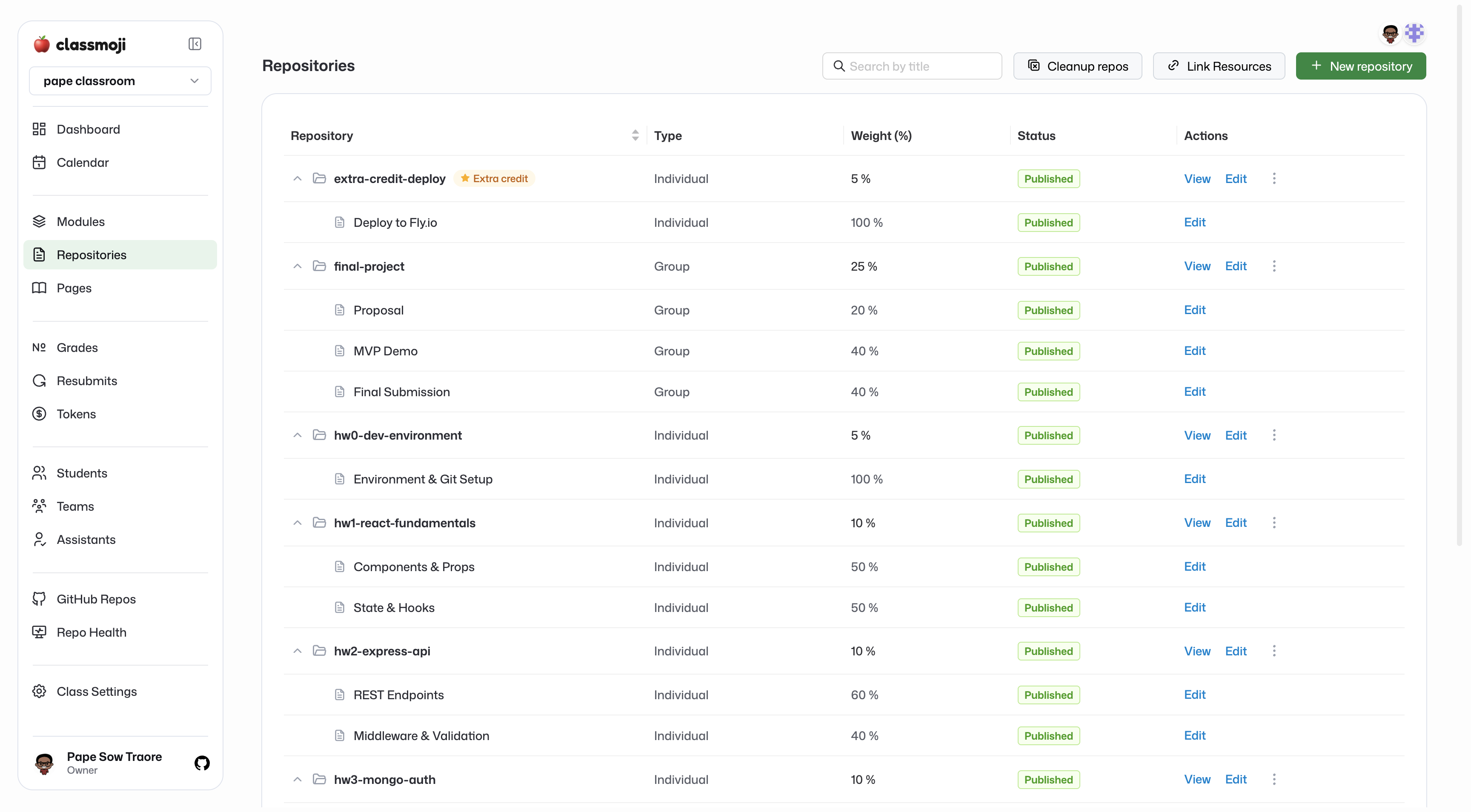Go to Dashboard in the sidebar
The image size is (1471, 812).
pos(120,129)
